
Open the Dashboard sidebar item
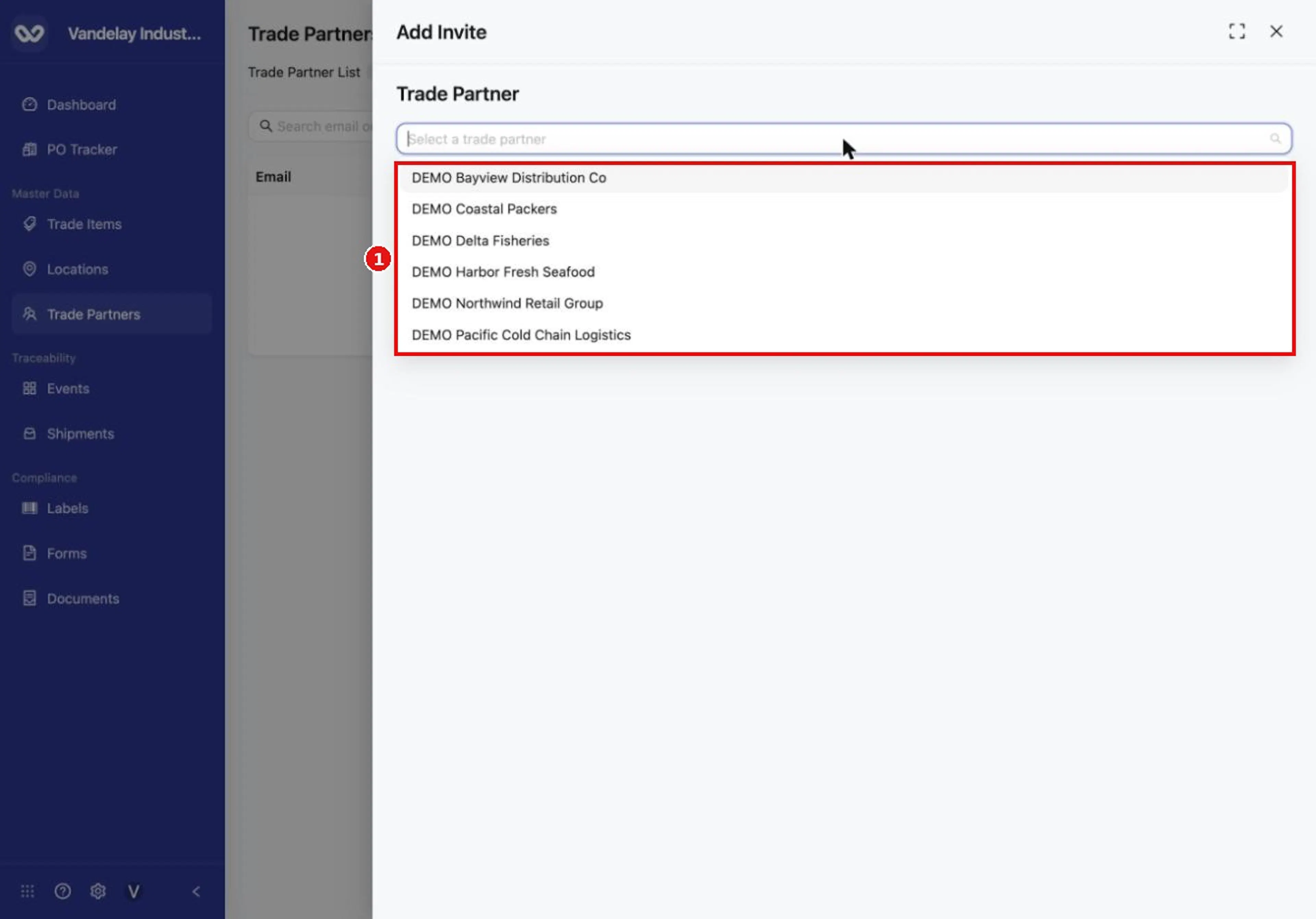click(112, 105)
